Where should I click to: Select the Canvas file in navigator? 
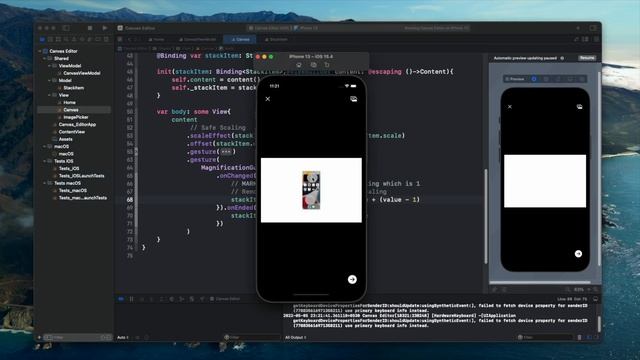(71, 110)
